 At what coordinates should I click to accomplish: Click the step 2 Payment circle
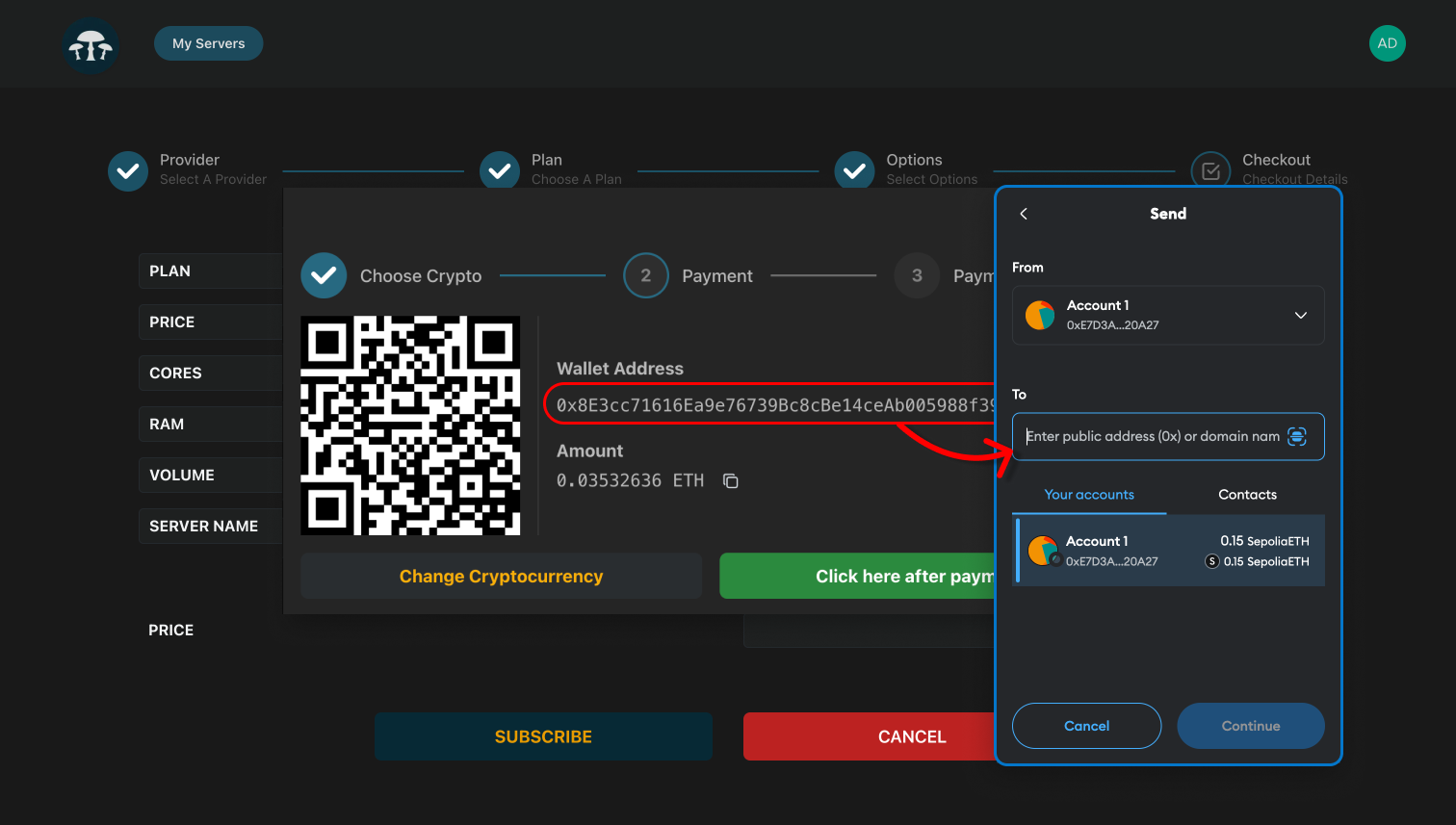click(646, 276)
